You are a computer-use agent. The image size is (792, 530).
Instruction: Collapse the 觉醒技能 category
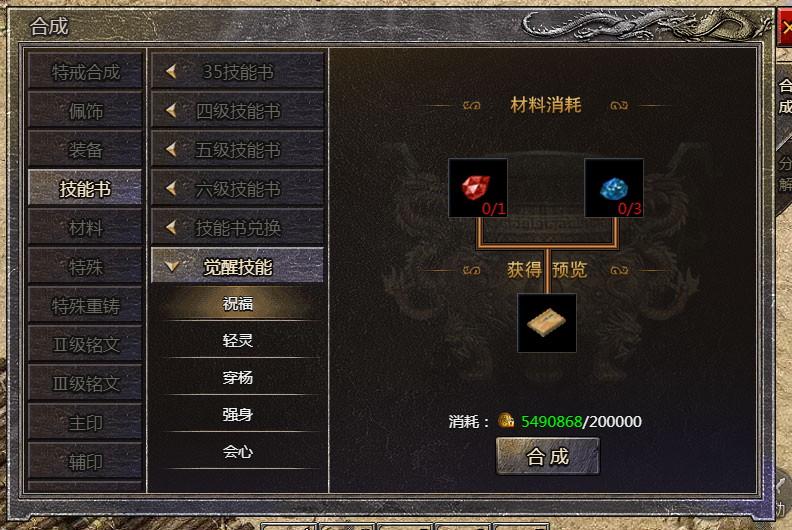pos(237,266)
